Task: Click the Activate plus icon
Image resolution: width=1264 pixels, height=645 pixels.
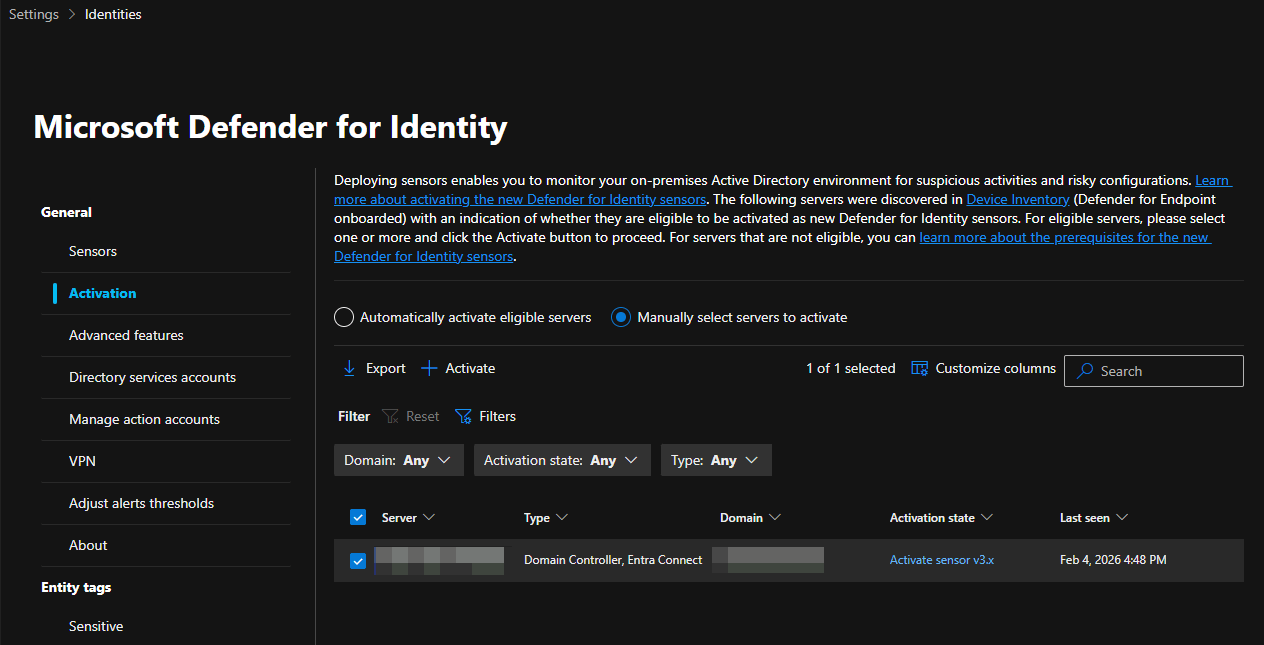Action: [429, 368]
